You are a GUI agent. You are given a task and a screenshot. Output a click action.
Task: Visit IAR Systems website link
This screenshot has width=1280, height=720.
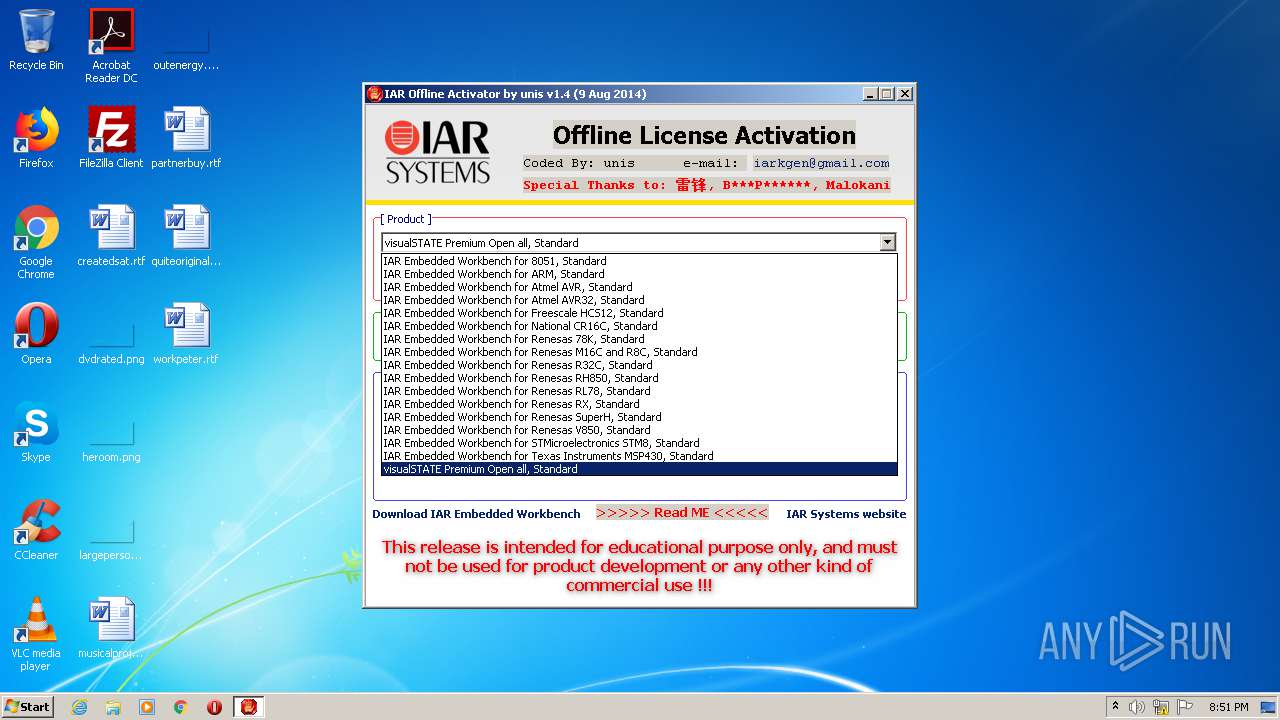[x=846, y=514]
